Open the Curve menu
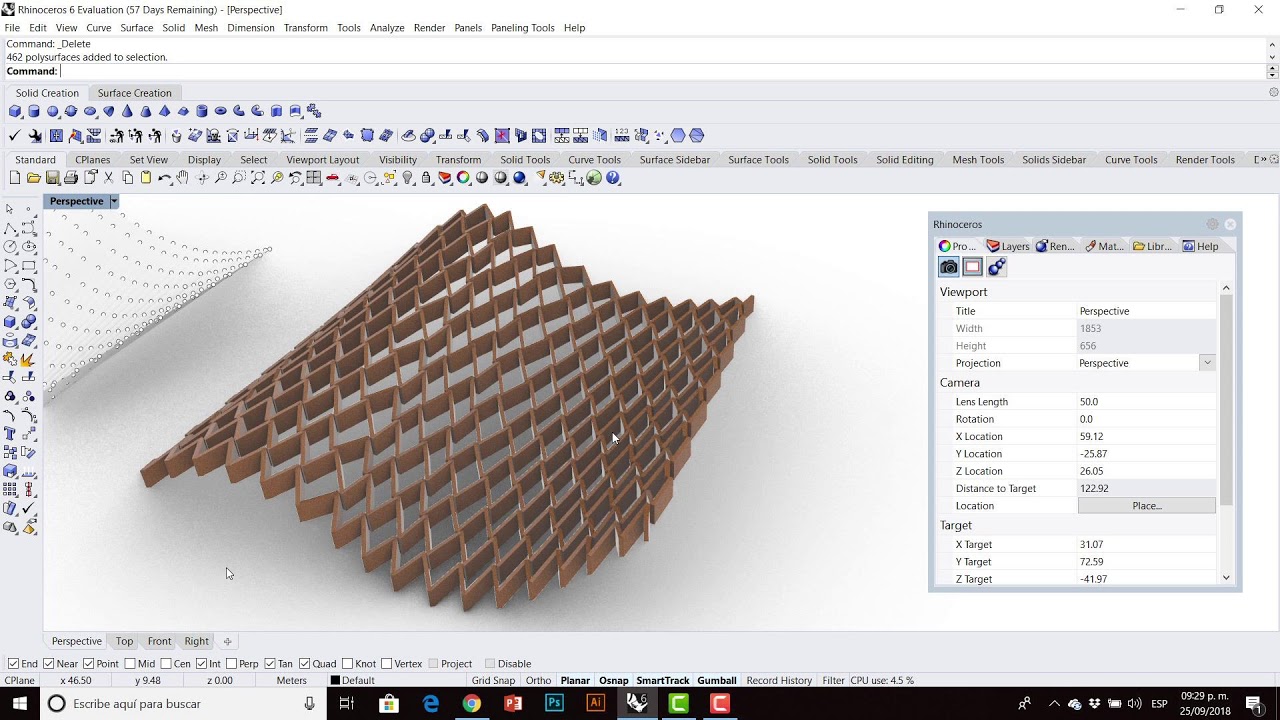 click(99, 28)
